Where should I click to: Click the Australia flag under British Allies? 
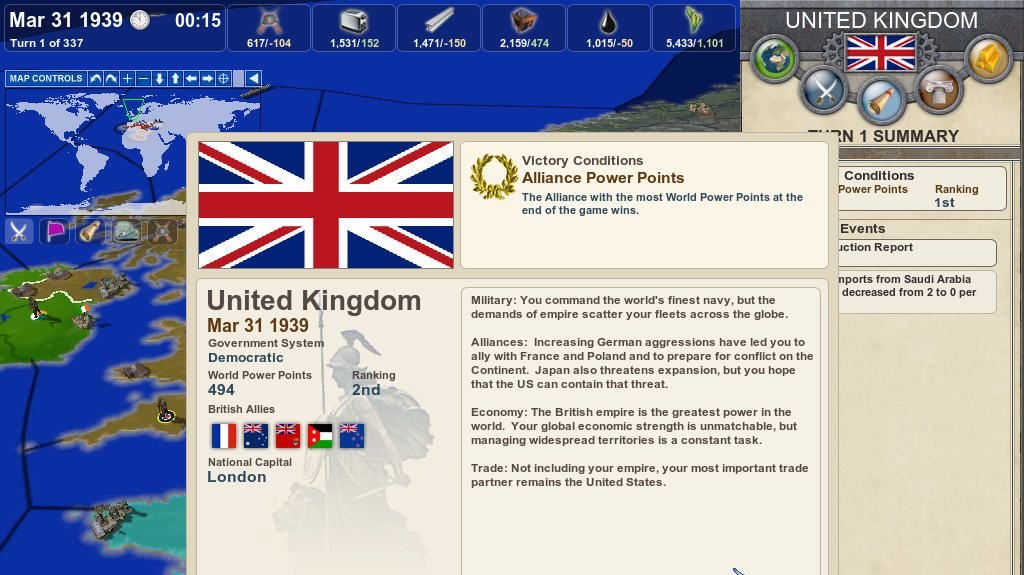255,436
